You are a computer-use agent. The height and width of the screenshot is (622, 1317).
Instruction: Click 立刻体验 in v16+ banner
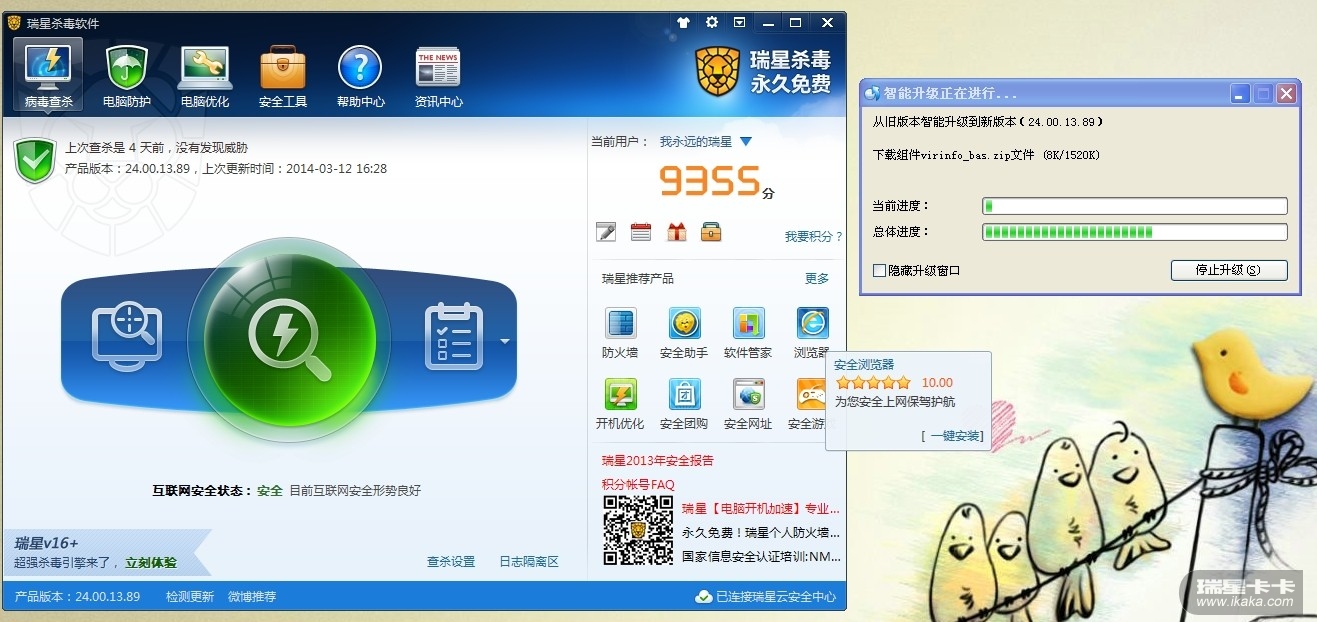point(151,563)
